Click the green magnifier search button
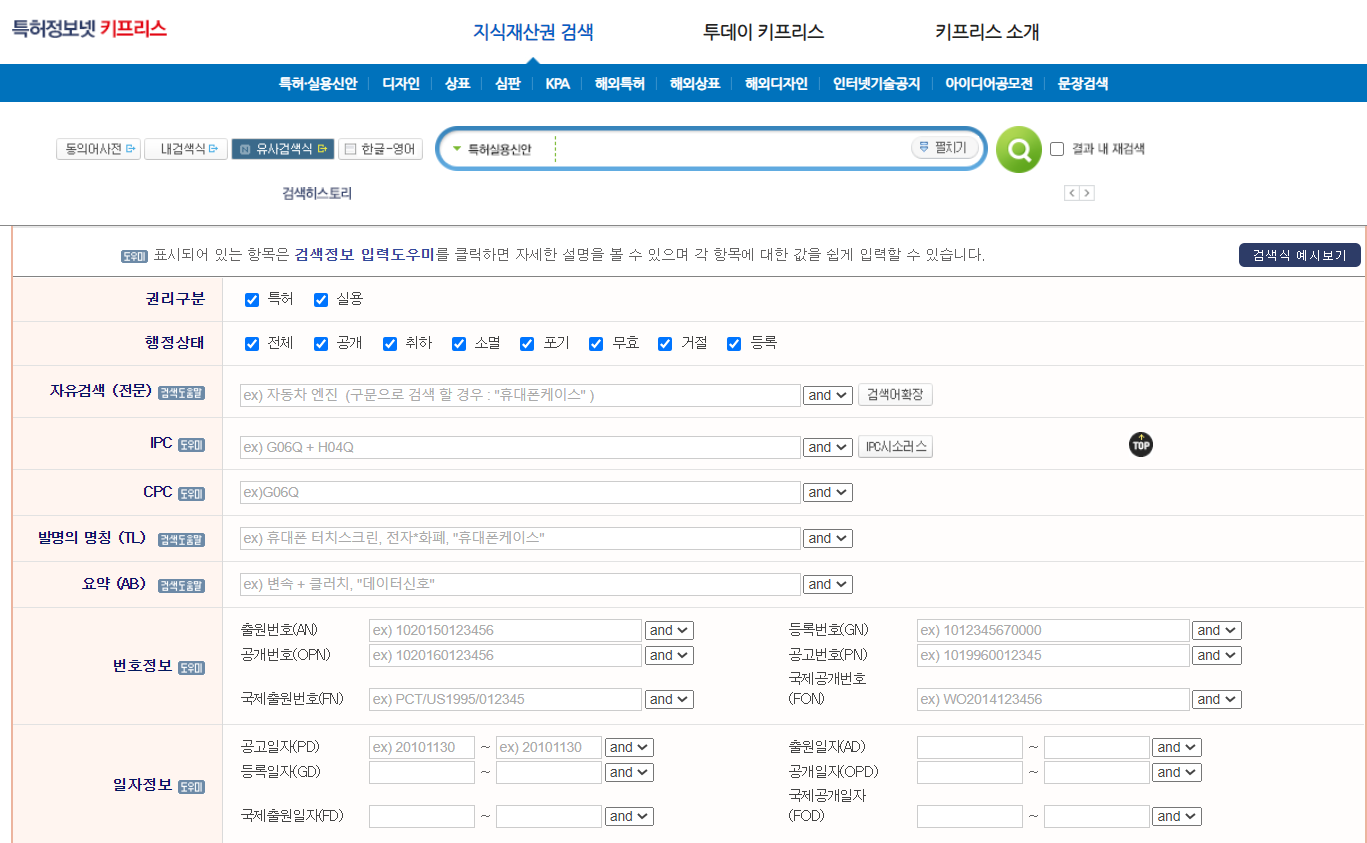 [1019, 150]
